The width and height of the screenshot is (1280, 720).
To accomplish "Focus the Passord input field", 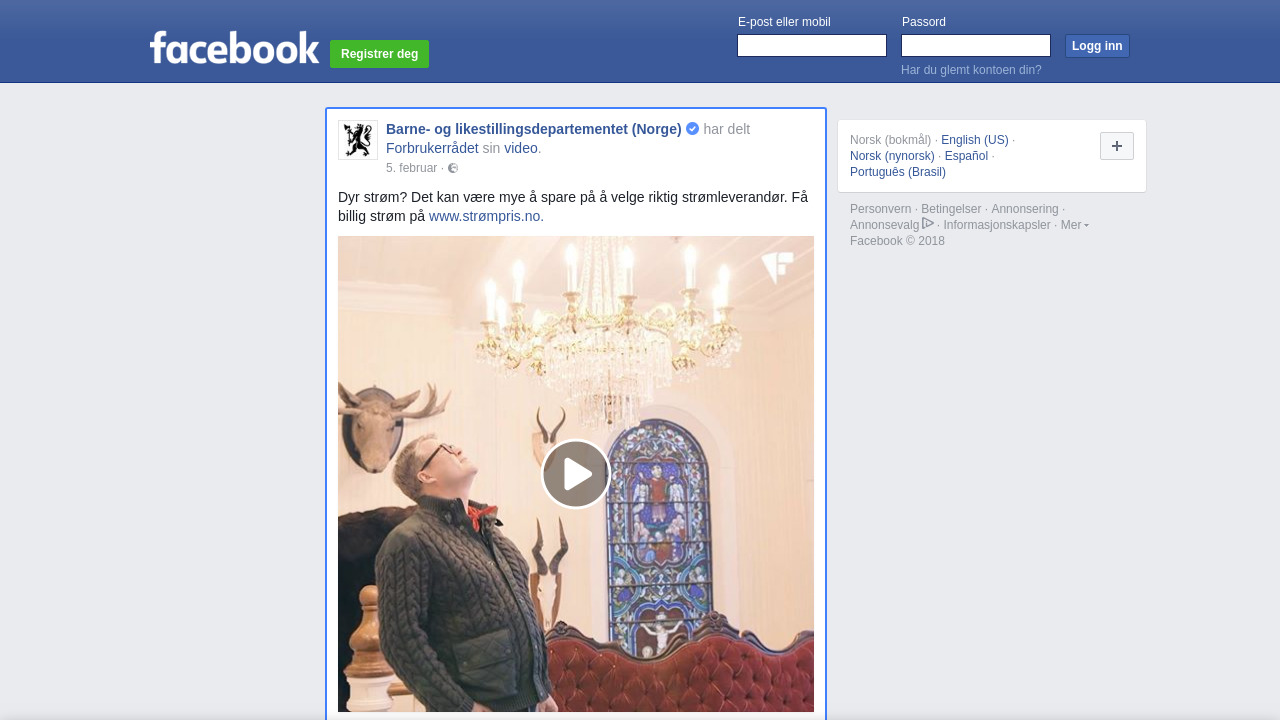I will pyautogui.click(x=976, y=46).
